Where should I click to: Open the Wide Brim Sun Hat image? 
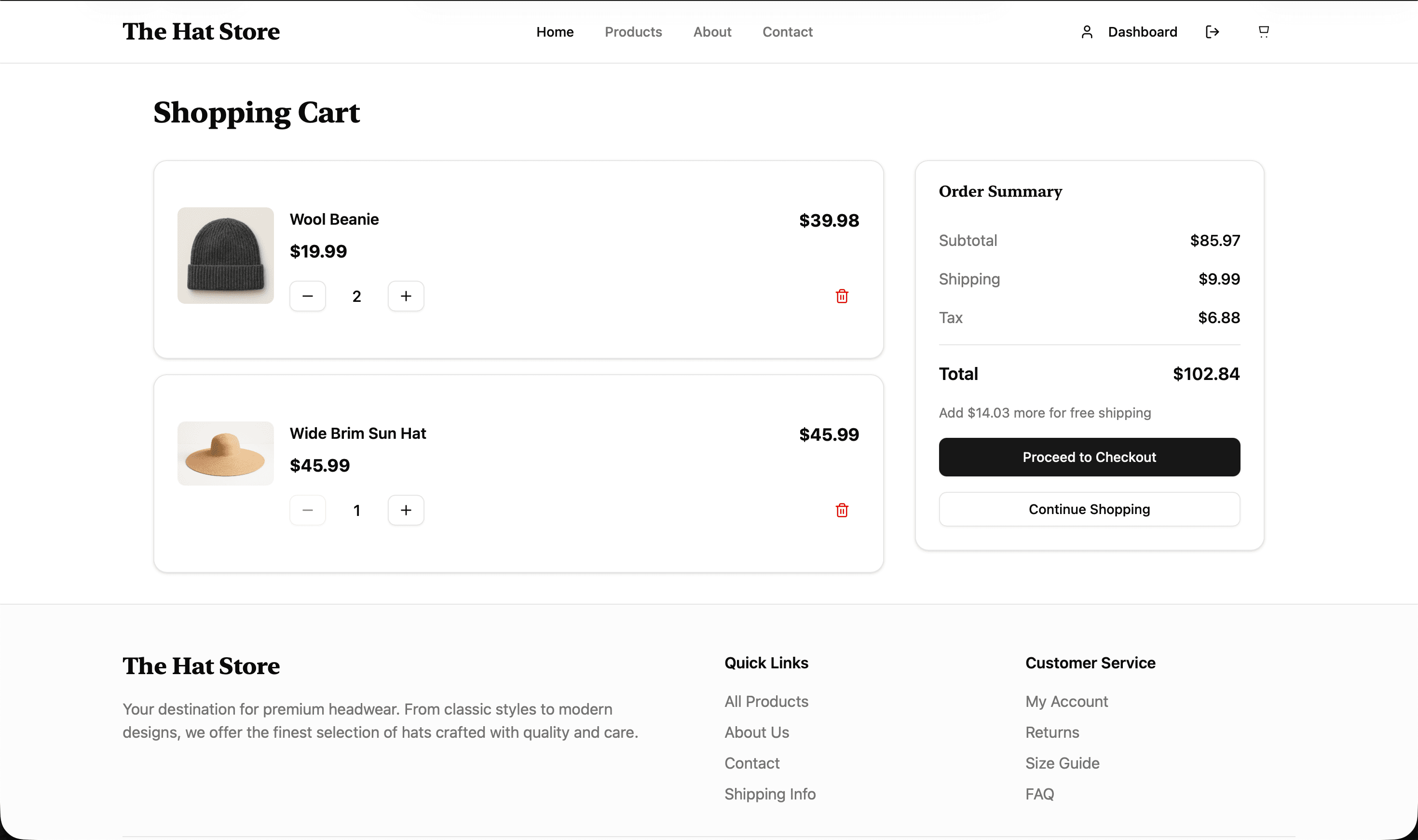[x=225, y=453]
